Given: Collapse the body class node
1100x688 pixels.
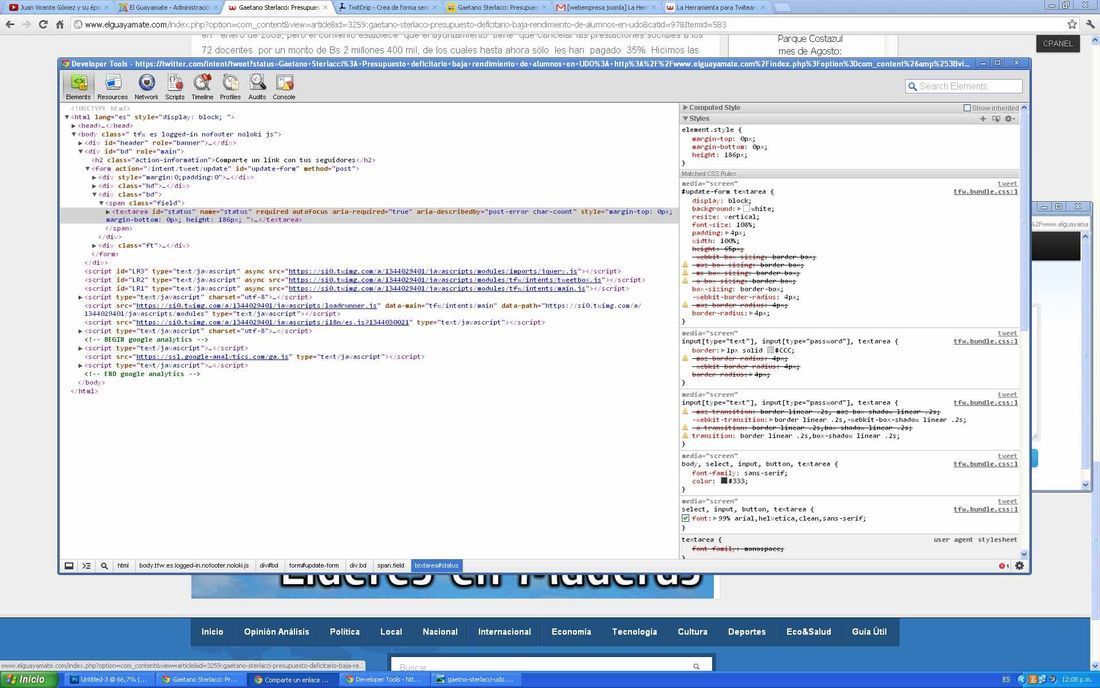Looking at the screenshot, I should (x=74, y=134).
